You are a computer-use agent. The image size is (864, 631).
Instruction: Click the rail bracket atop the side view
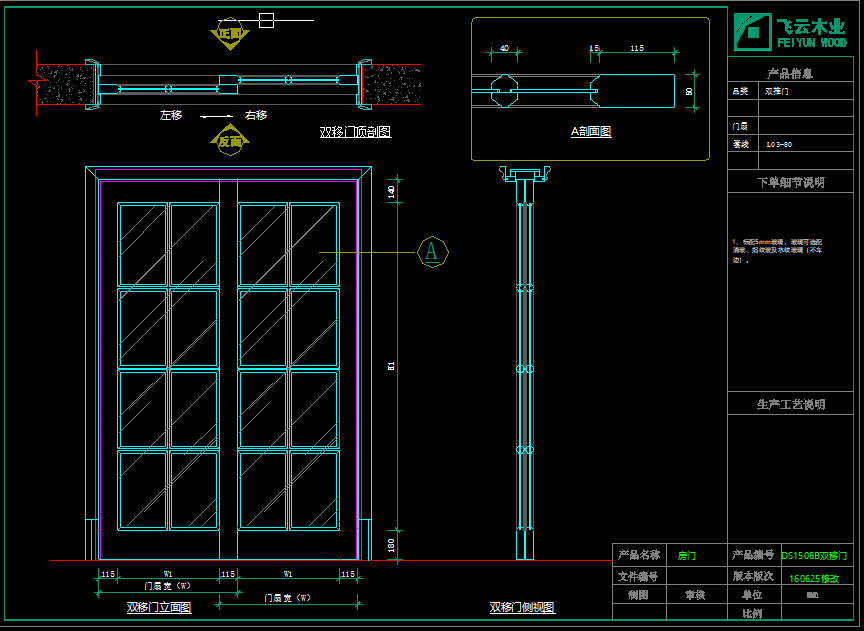click(525, 177)
